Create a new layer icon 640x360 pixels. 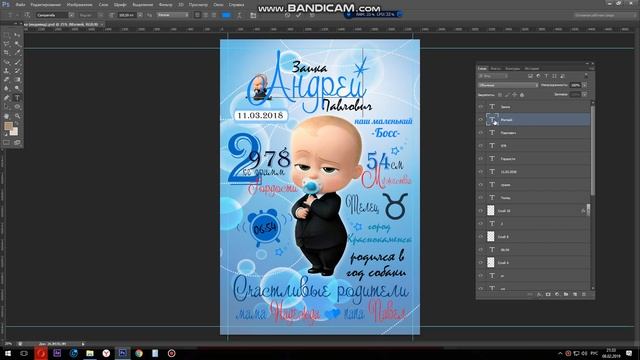[x=575, y=294]
